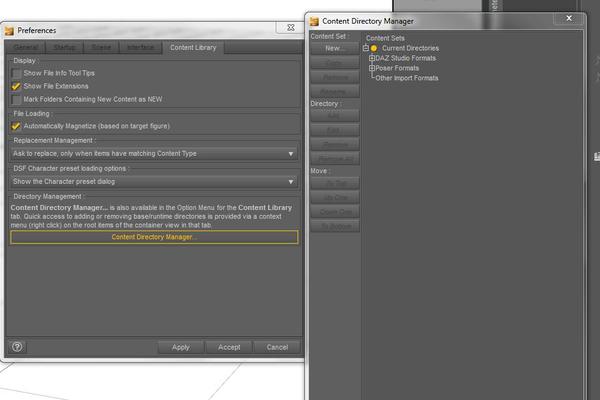Click Accept in Preferences
Screen dimensions: 600x400
coord(229,347)
